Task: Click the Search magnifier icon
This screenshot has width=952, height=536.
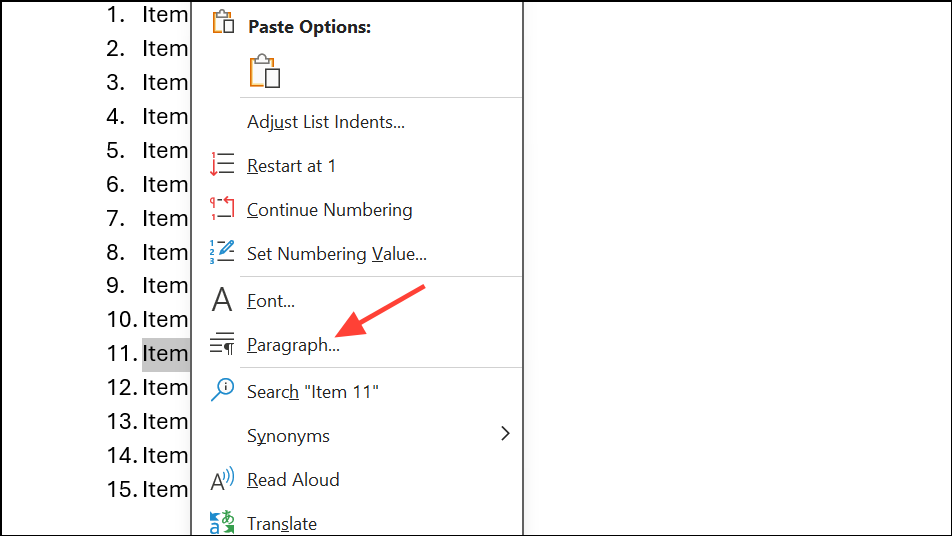Action: click(222, 391)
